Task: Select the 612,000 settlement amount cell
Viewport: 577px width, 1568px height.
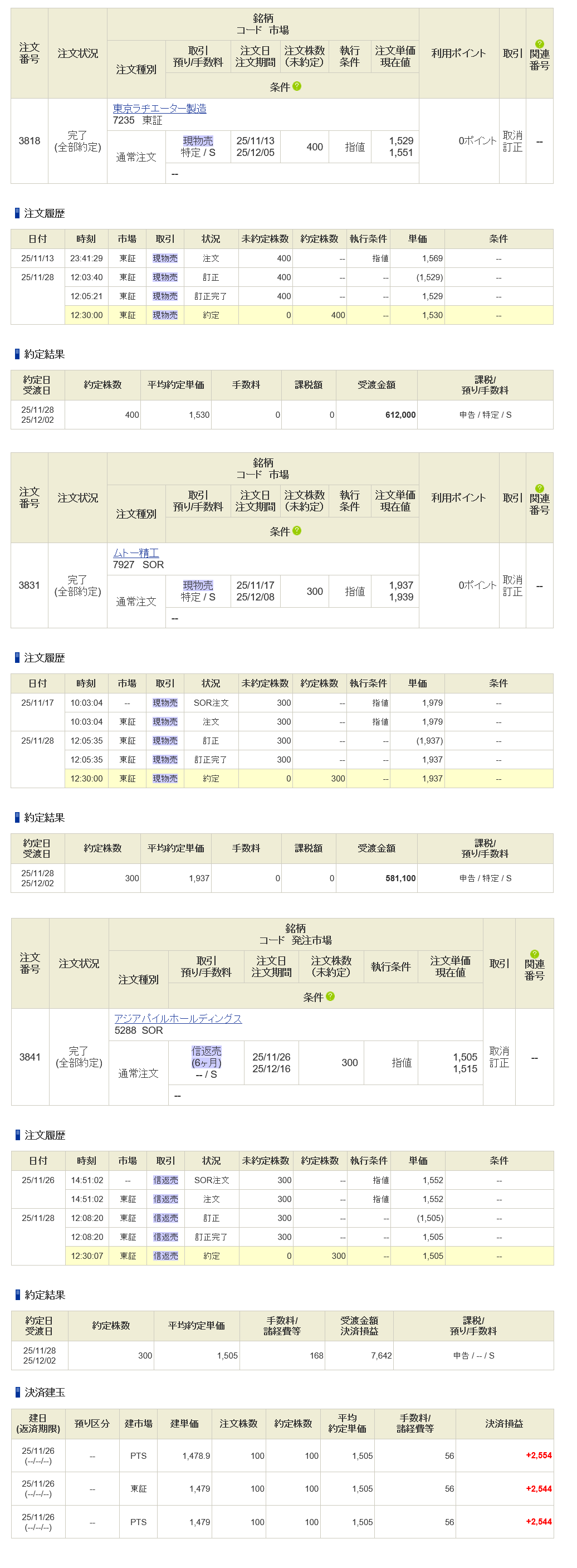Action: (400, 415)
